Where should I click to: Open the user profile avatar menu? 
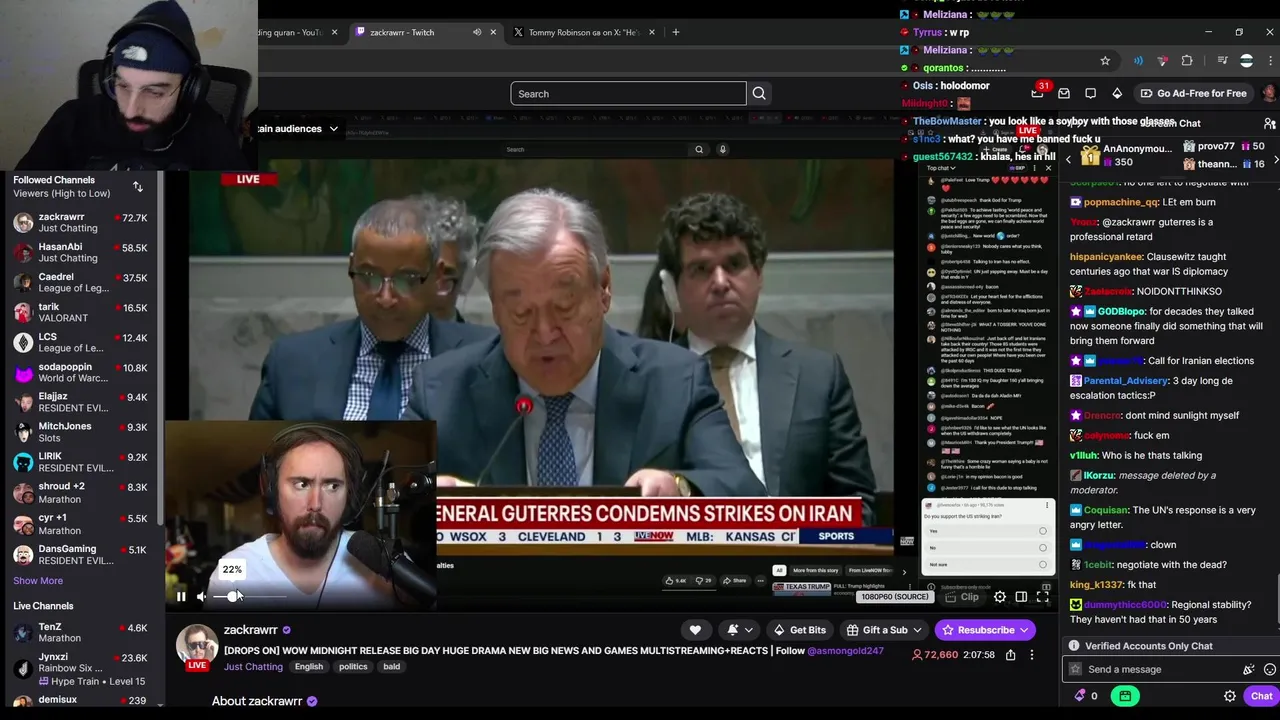click(x=1269, y=93)
